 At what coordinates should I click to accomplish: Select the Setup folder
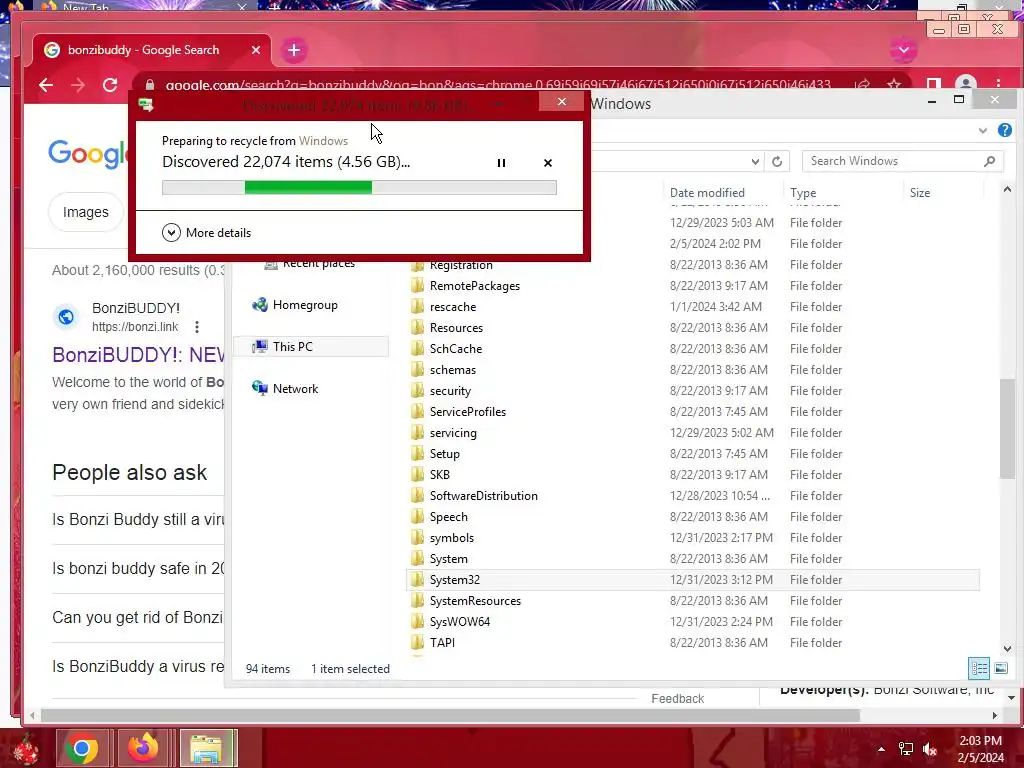click(692, 453)
